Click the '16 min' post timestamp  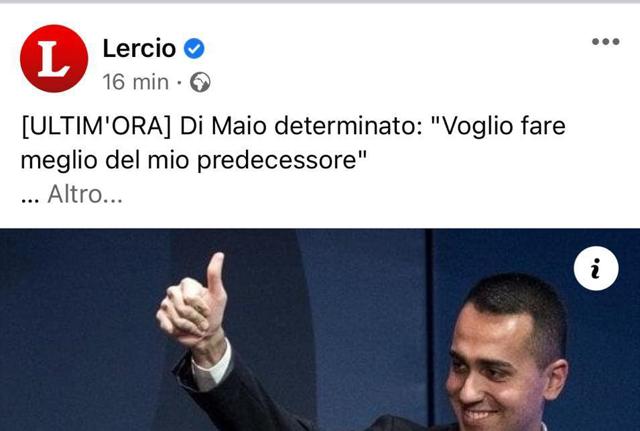click(136, 82)
